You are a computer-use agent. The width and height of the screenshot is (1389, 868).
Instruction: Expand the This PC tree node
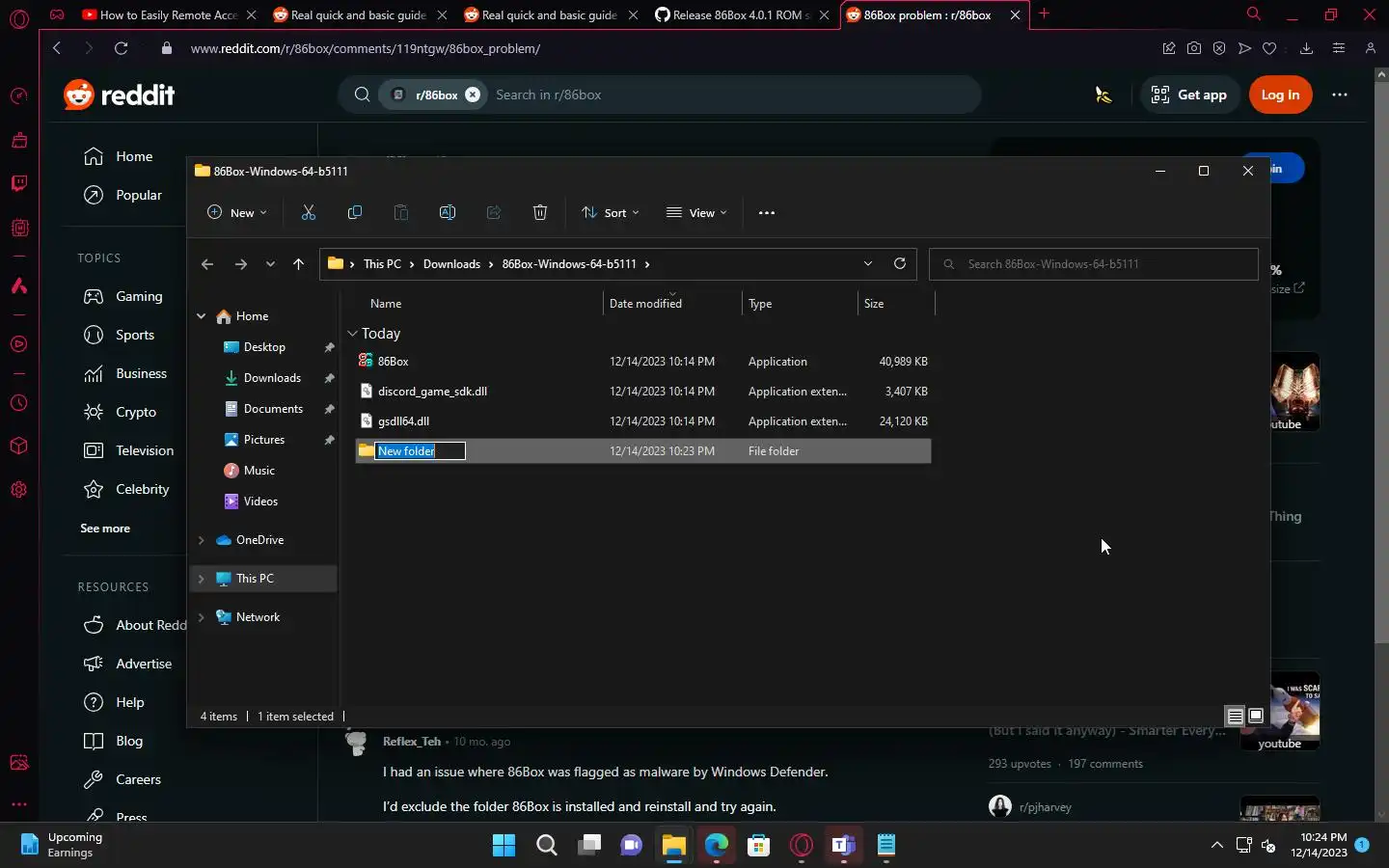(x=202, y=579)
